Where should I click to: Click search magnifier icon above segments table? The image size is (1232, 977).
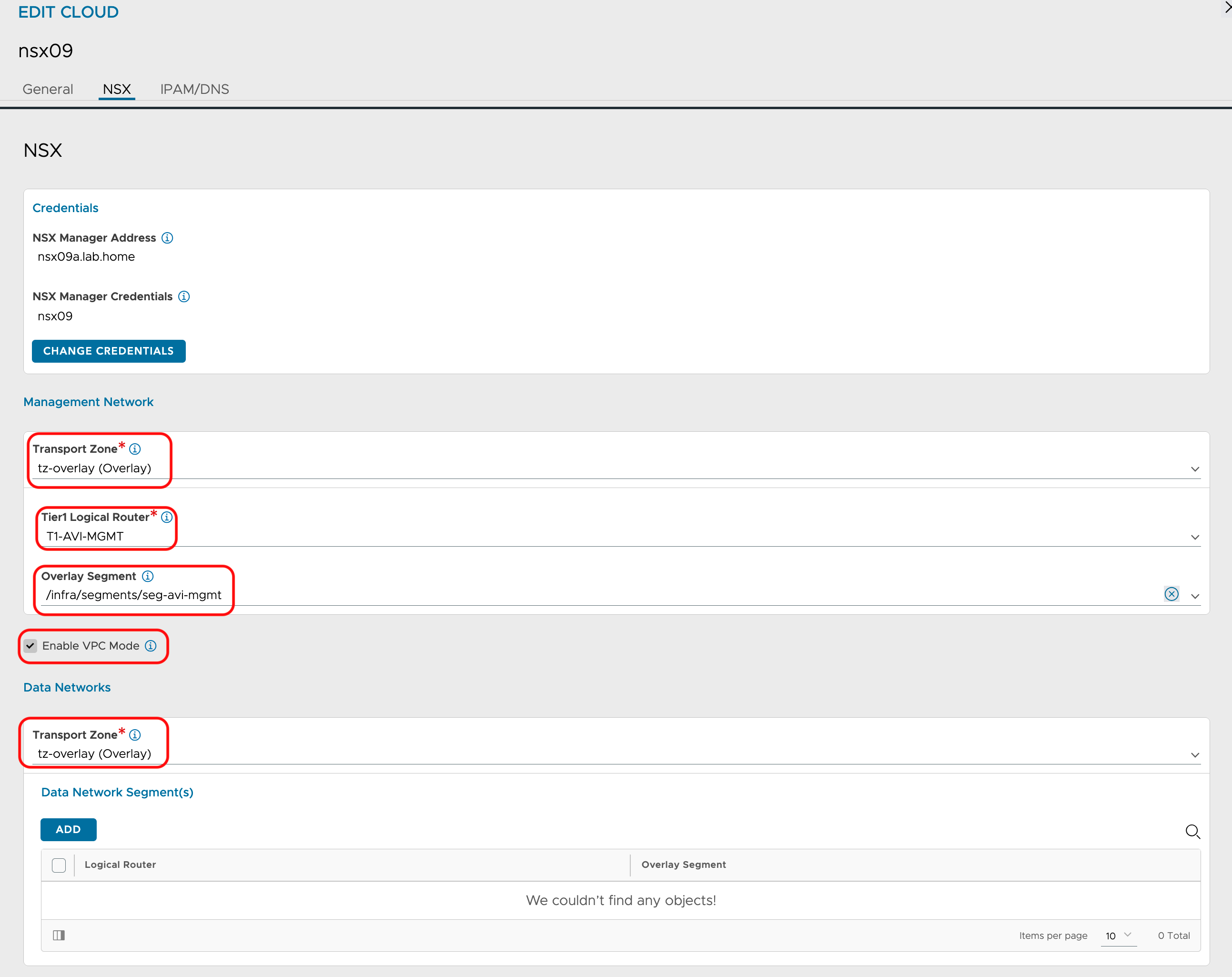[x=1192, y=831]
